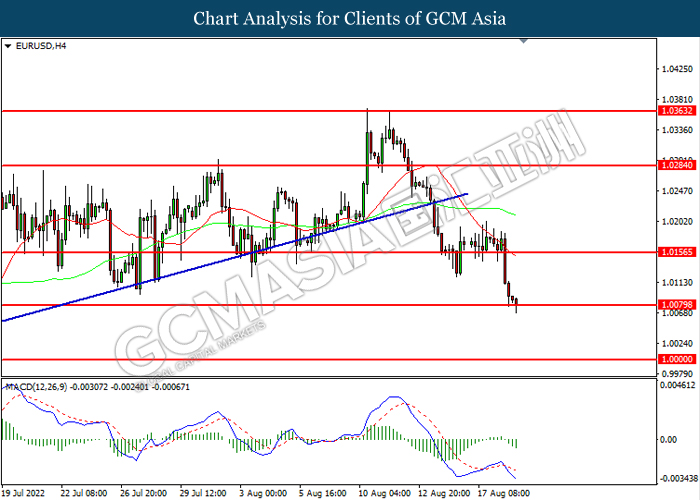The height and width of the screenshot is (500, 700).
Task: Click the 1.04250 price axis value
Action: tap(677, 69)
